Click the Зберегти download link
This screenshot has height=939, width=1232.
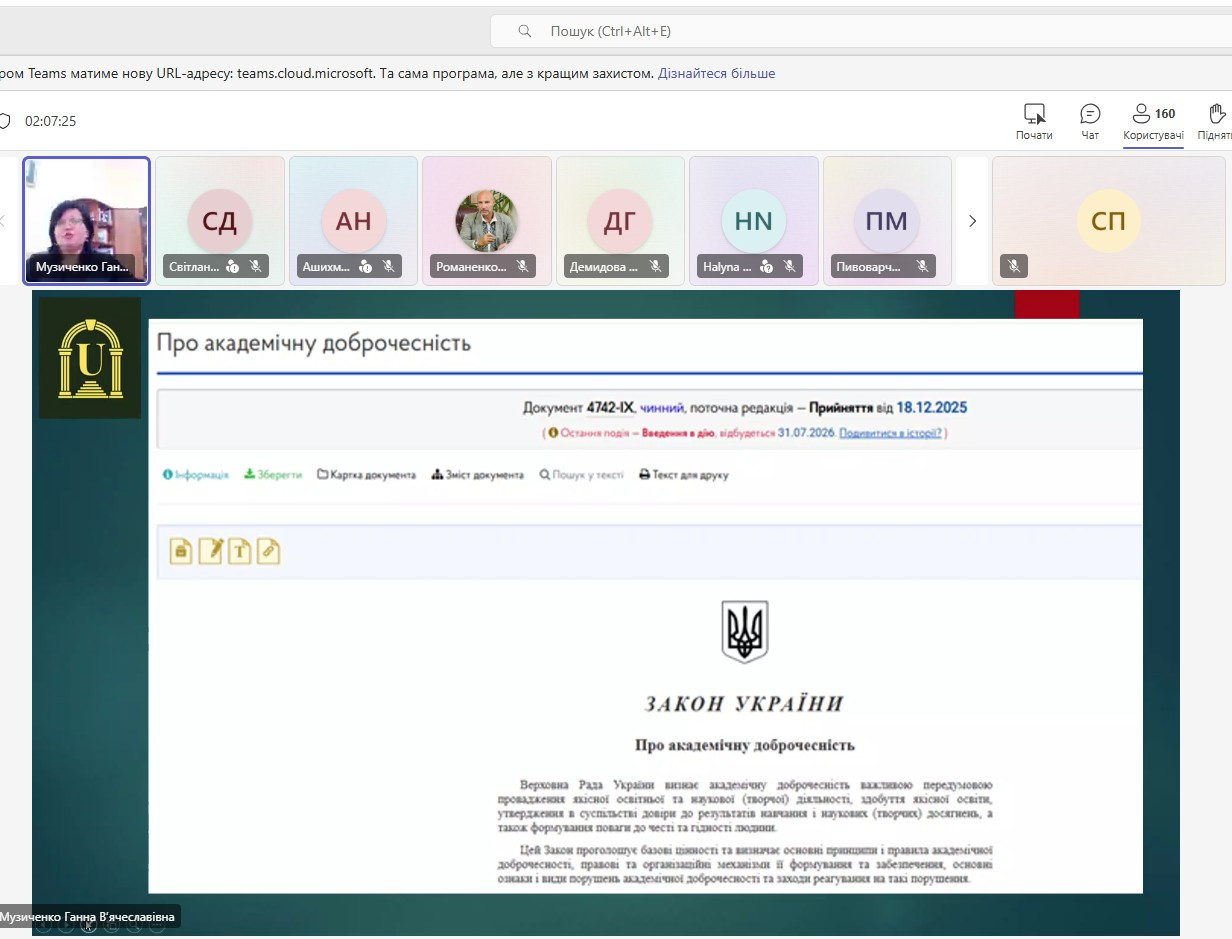273,475
